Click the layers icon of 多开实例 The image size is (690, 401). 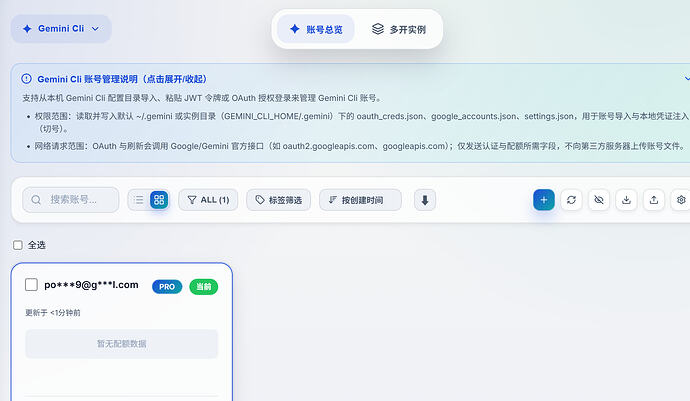[378, 29]
